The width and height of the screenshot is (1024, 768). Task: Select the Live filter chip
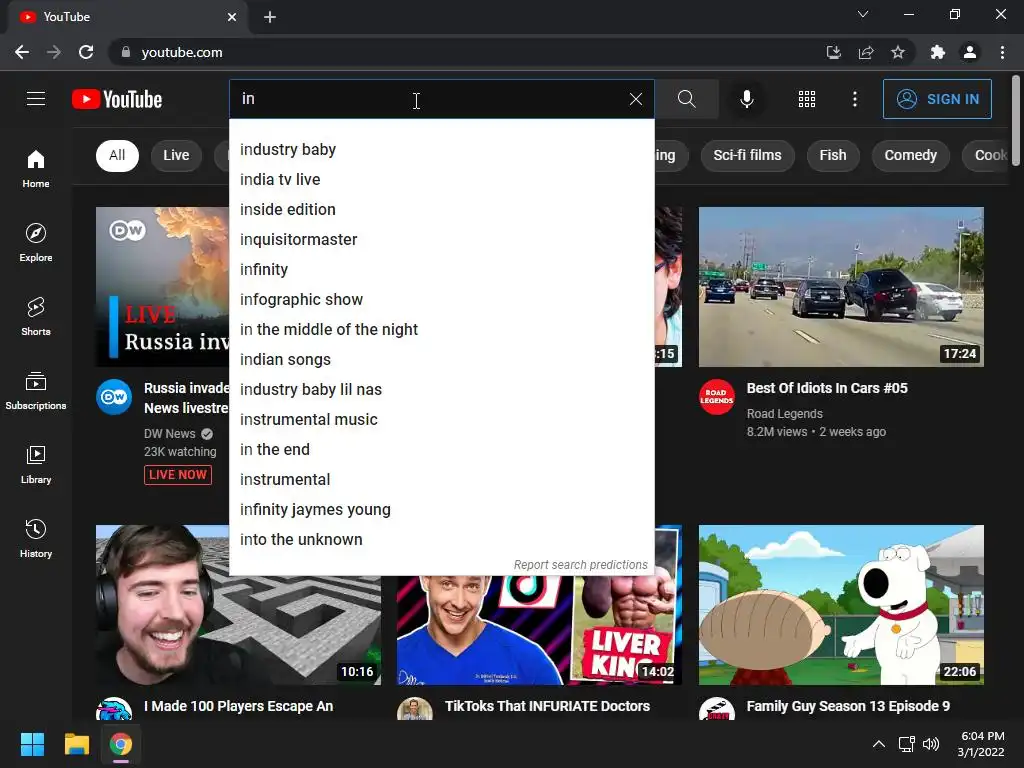(x=176, y=155)
